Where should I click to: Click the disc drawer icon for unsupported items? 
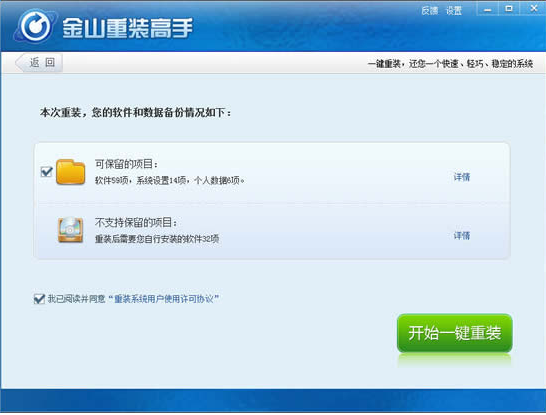(x=70, y=229)
